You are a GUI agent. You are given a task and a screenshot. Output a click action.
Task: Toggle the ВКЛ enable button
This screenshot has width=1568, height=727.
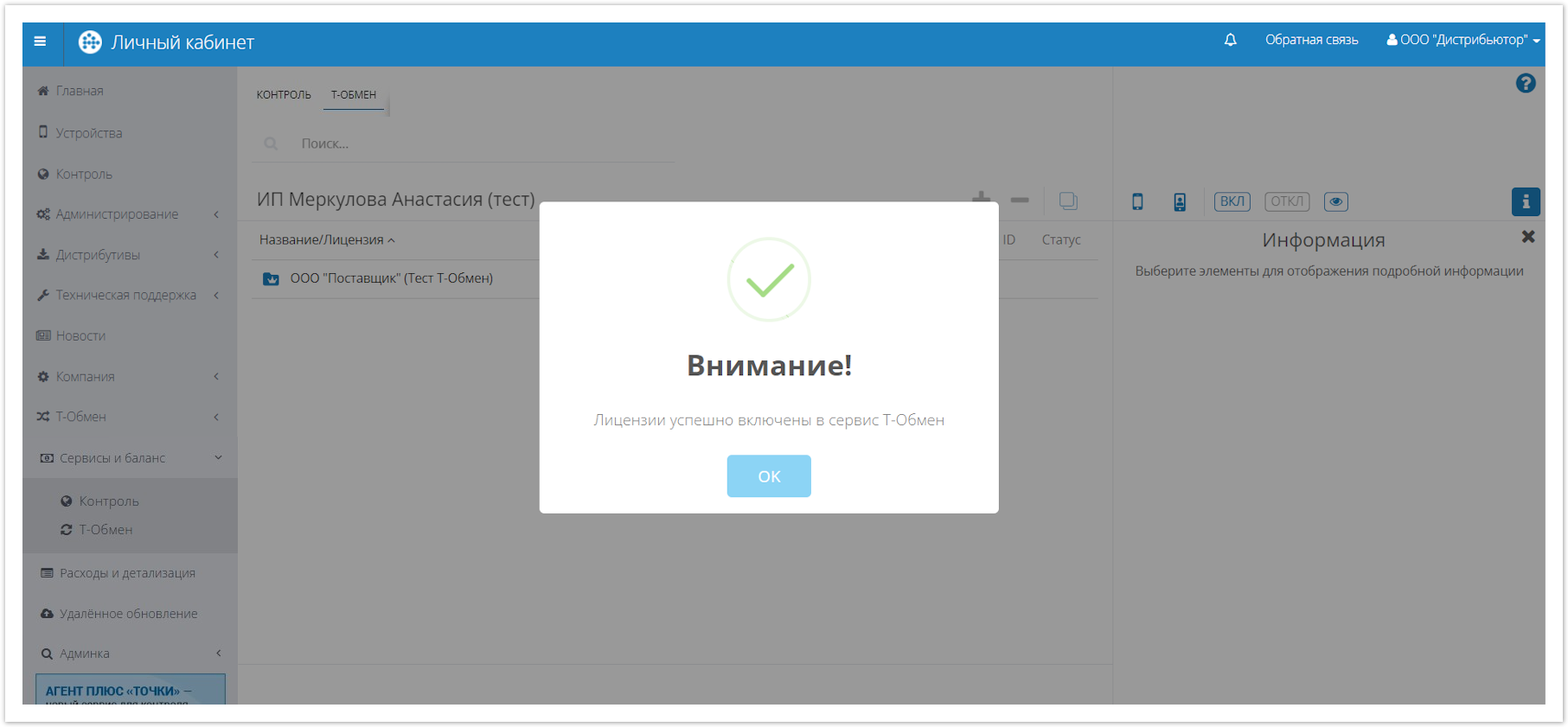click(1232, 201)
